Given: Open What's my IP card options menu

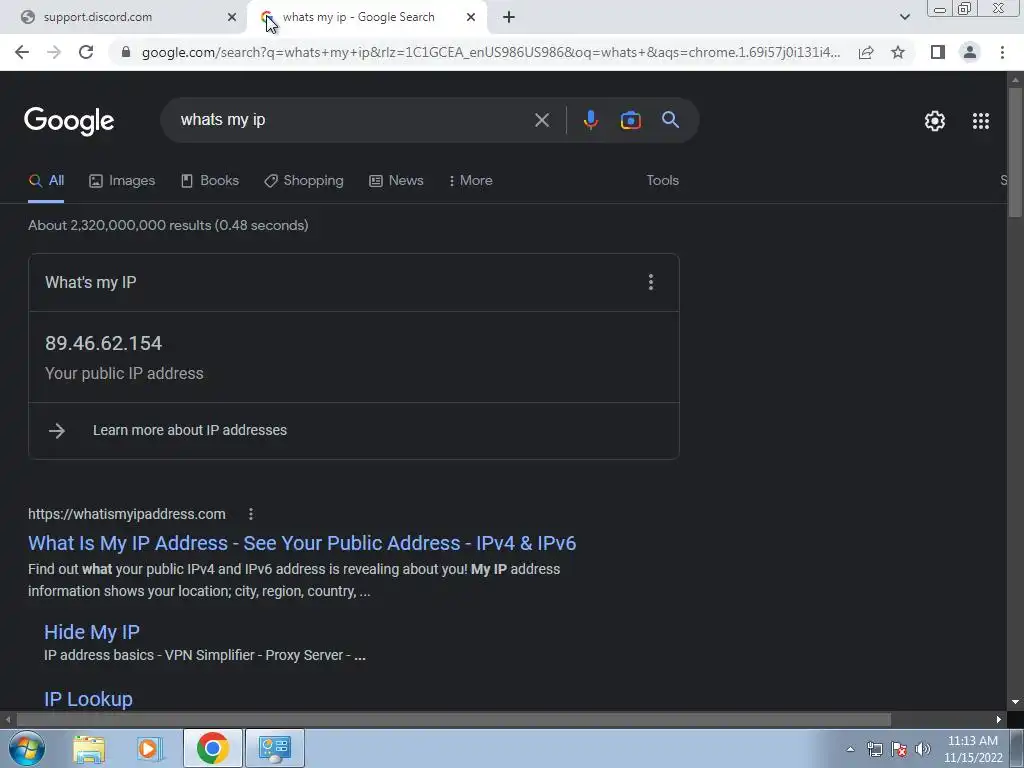Looking at the screenshot, I should tap(650, 282).
